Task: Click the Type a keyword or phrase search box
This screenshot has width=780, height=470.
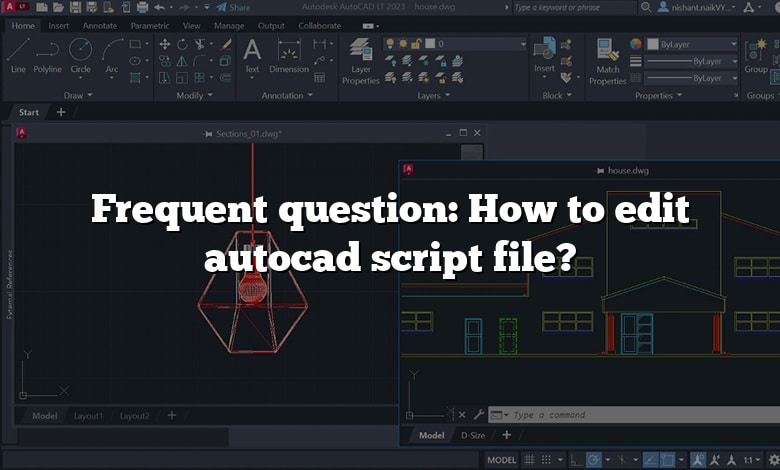Action: point(573,7)
